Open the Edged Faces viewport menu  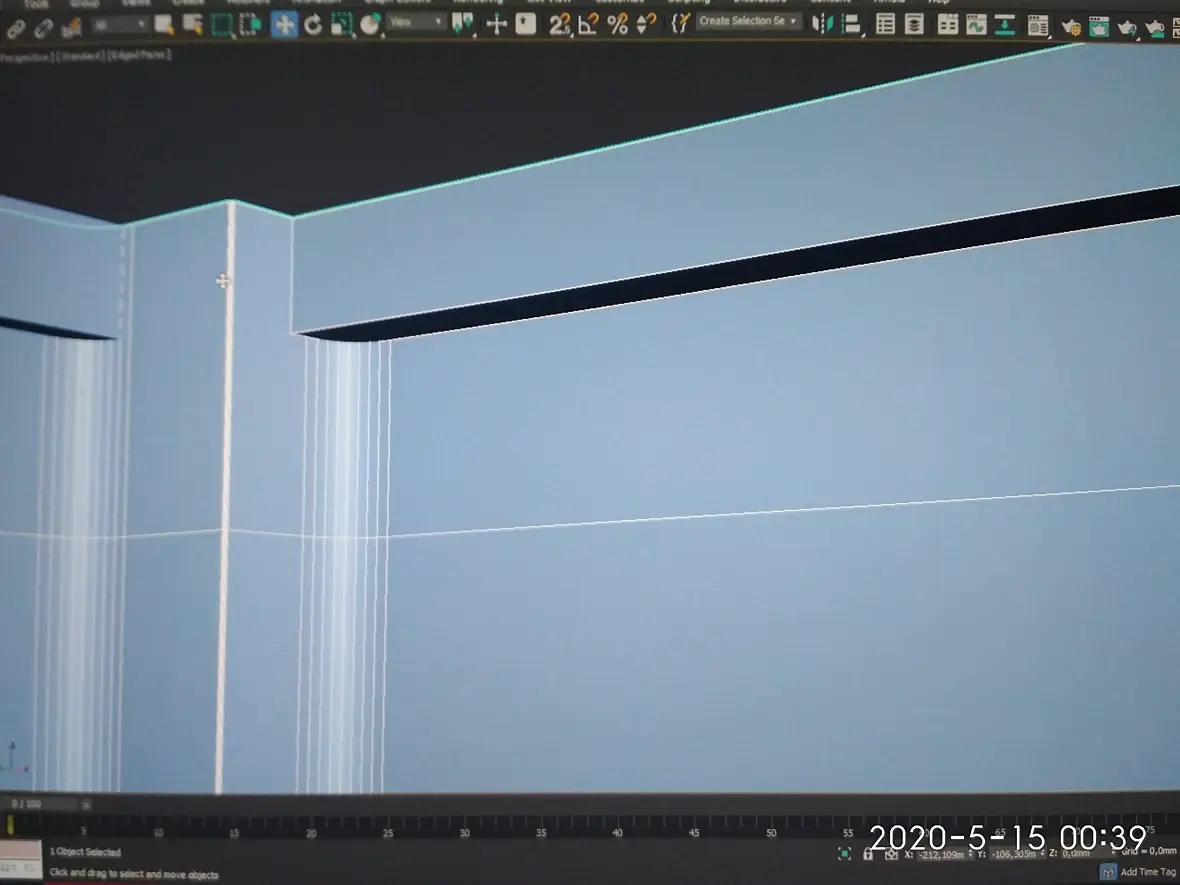click(140, 55)
